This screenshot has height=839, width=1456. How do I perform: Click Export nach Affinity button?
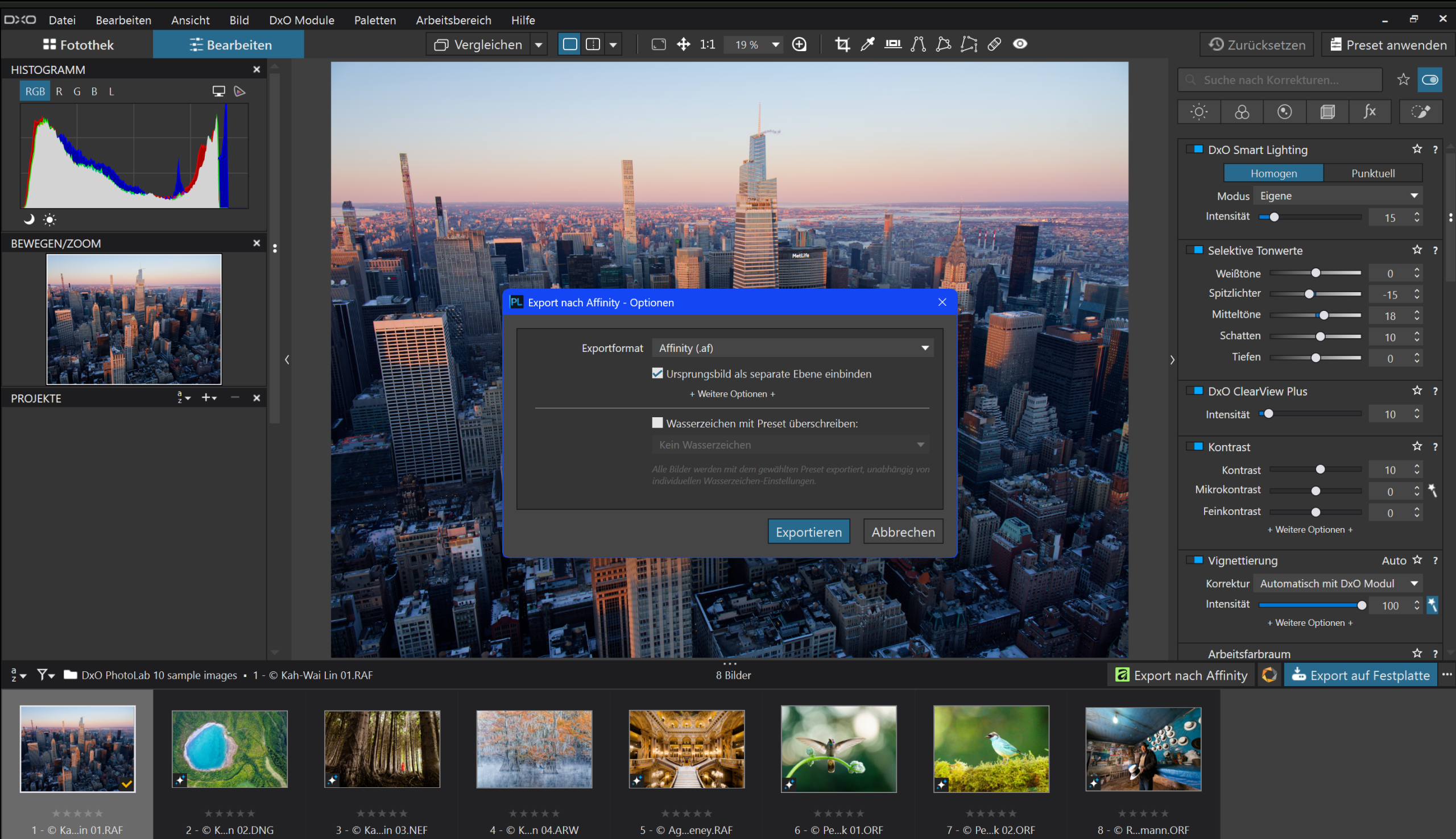click(x=1181, y=675)
